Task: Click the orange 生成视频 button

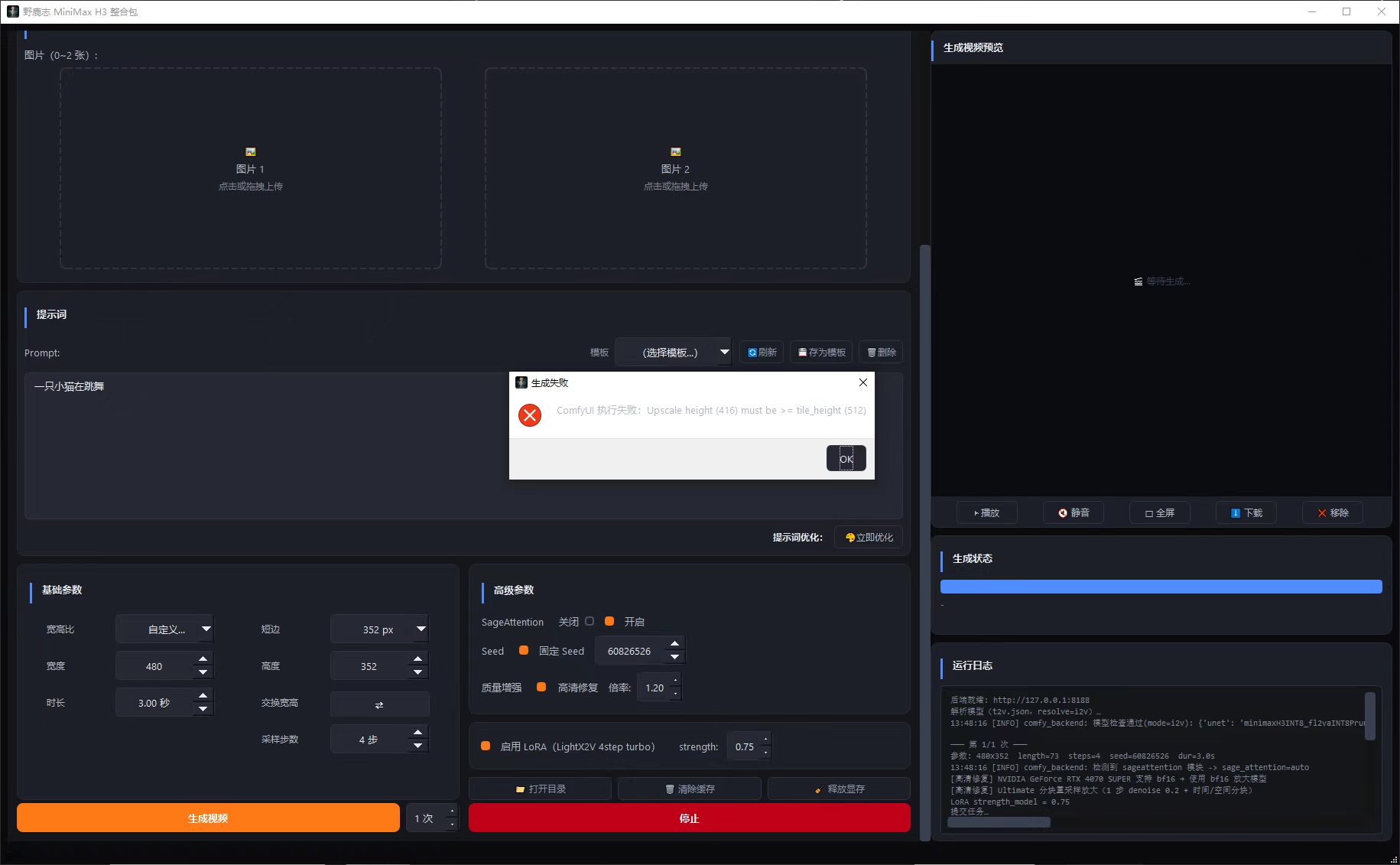Action: coord(208,818)
